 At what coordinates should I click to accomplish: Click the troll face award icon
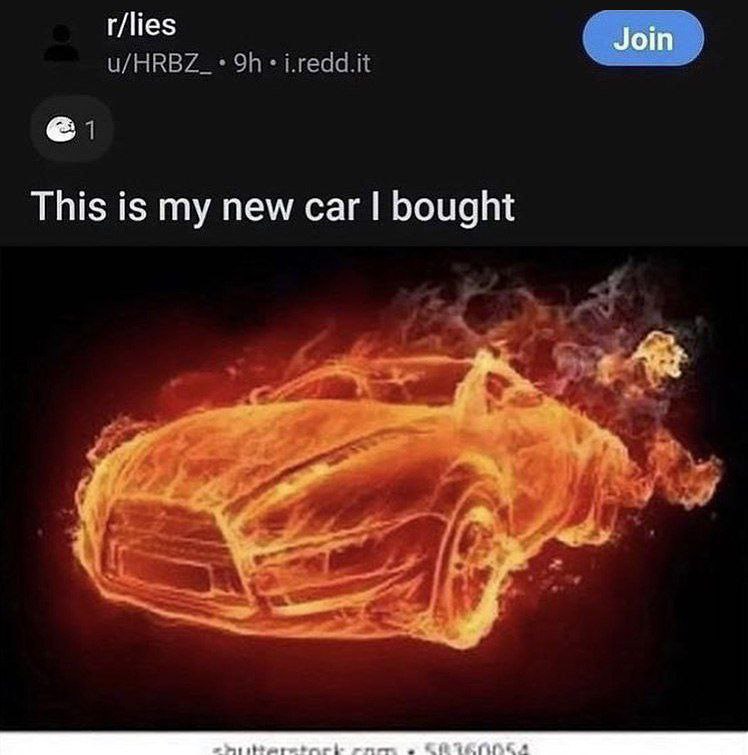coord(61,130)
